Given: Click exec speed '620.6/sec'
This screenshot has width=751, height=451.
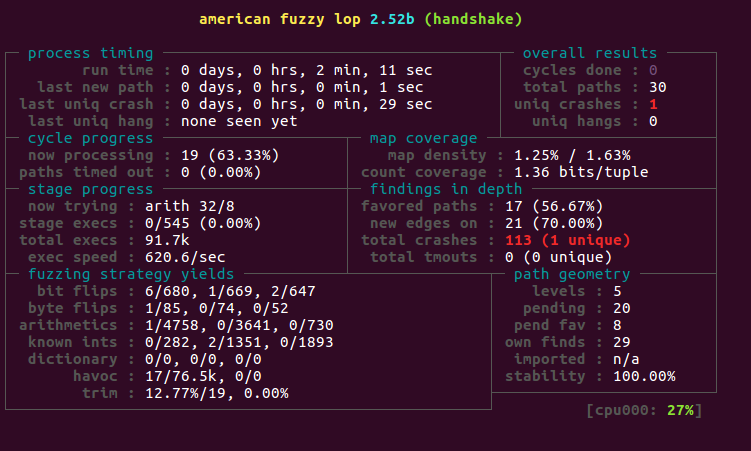Looking at the screenshot, I should pos(185,257).
